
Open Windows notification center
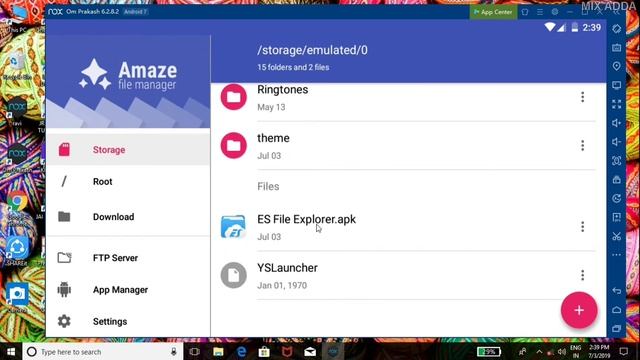click(x=624, y=351)
